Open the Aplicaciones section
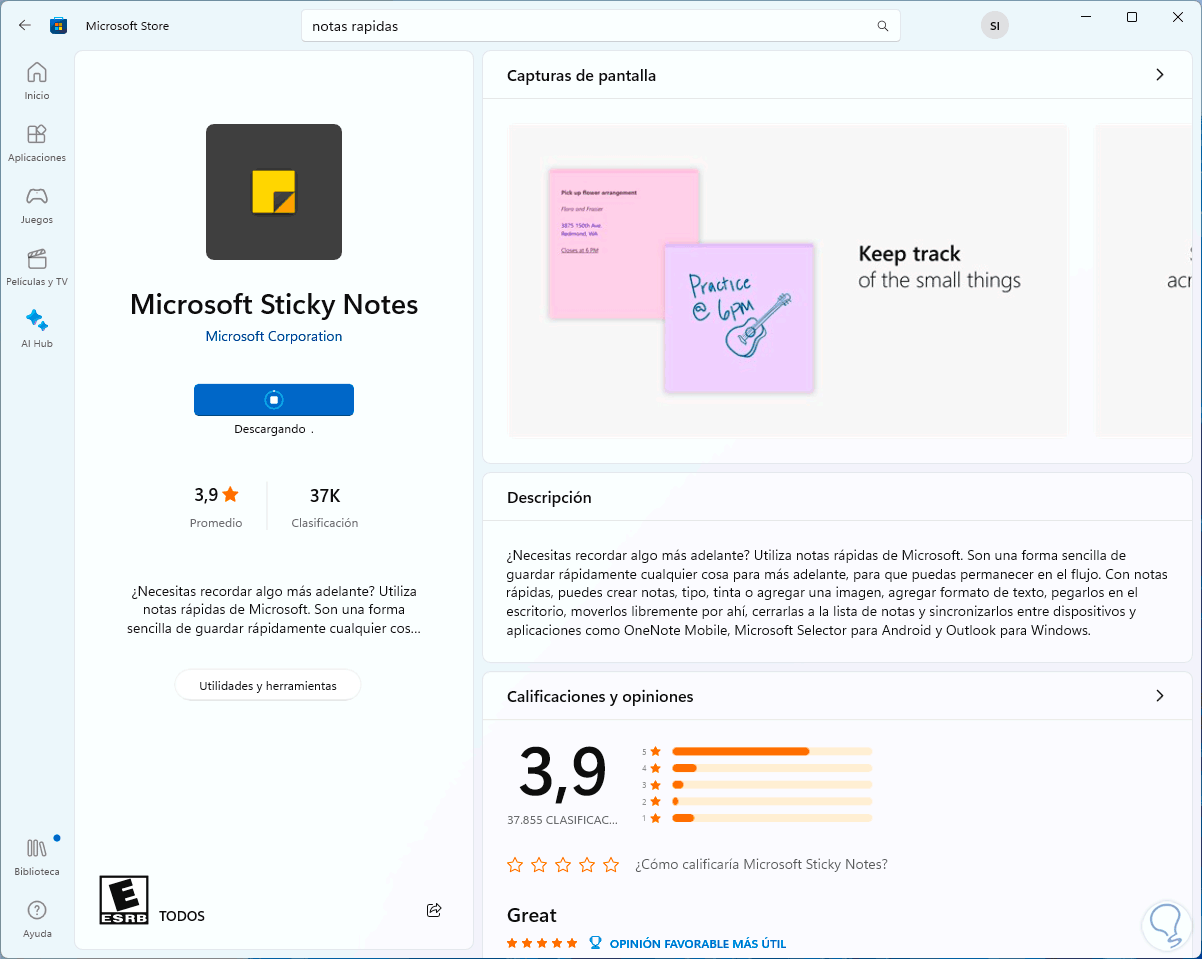Viewport: 1202px width, 959px height. pos(37,142)
